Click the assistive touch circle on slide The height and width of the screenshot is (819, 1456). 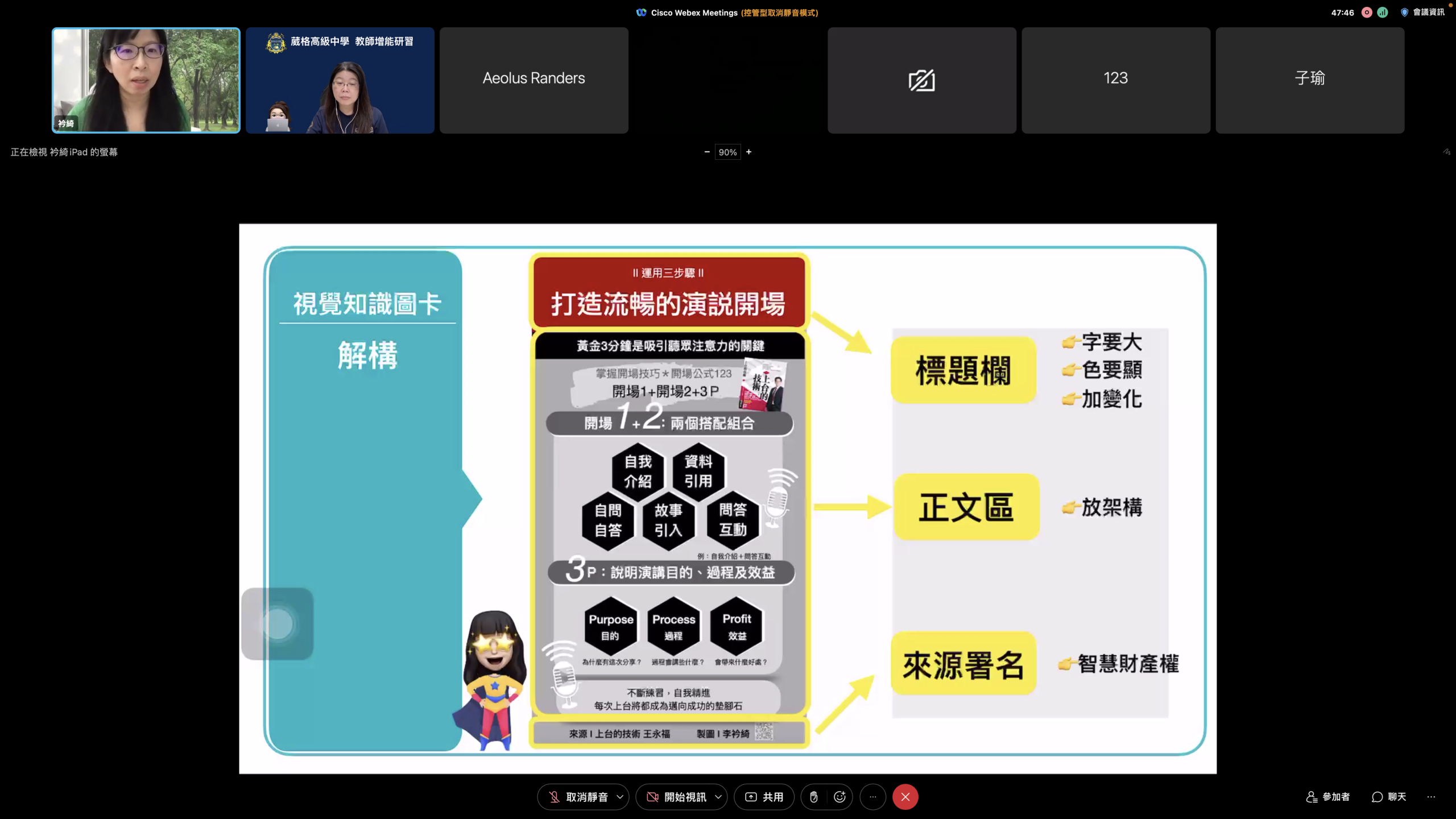click(x=278, y=624)
